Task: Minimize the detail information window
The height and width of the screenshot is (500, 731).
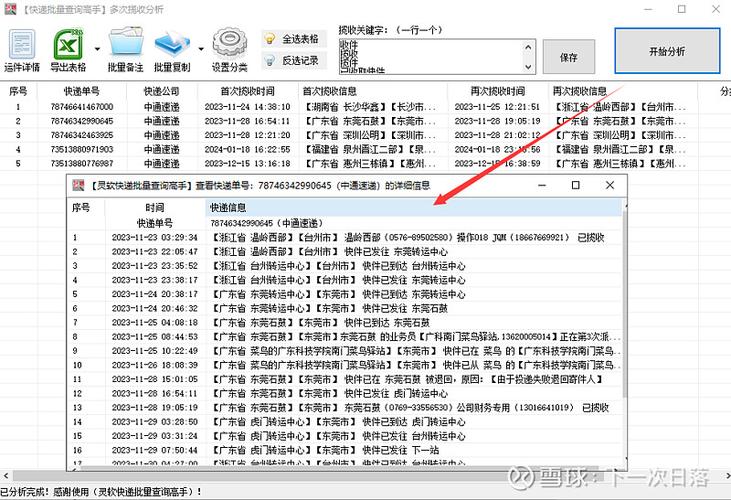Action: coord(542,185)
